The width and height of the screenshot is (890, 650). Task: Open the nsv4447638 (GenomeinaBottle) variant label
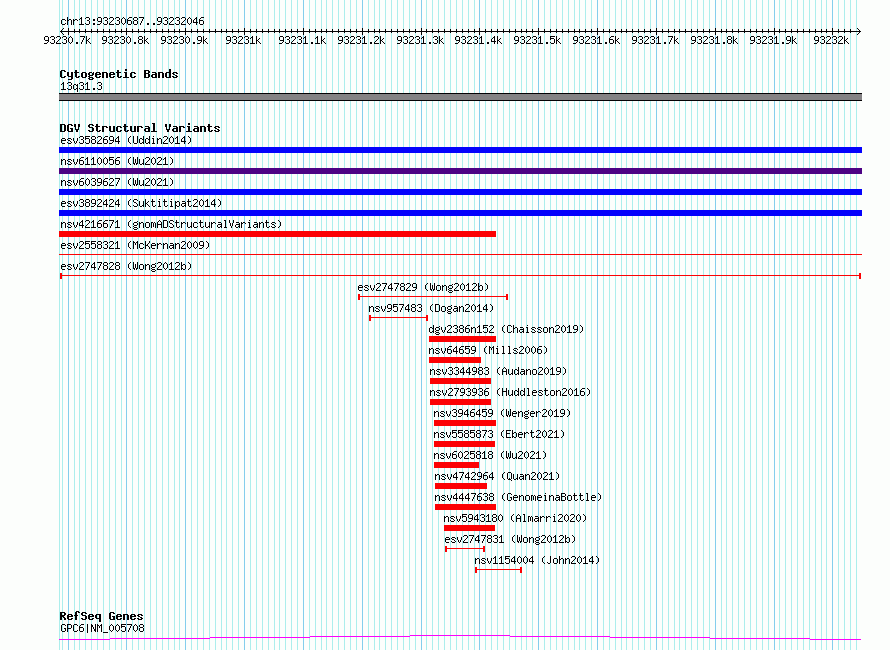point(518,497)
